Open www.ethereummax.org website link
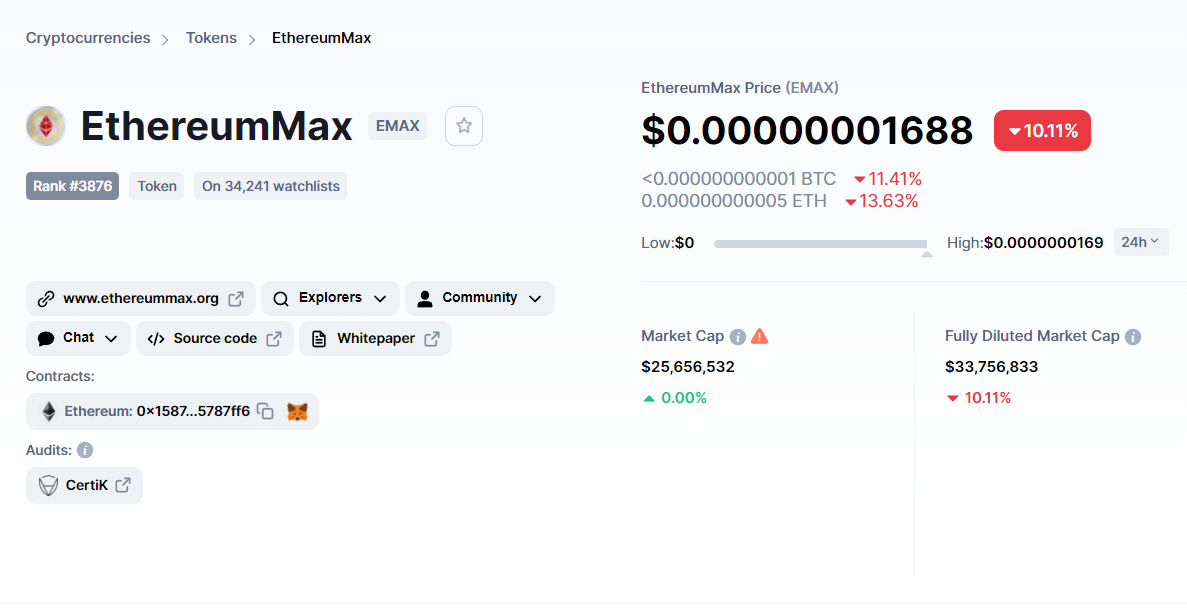The width and height of the screenshot is (1187, 608). tap(141, 298)
